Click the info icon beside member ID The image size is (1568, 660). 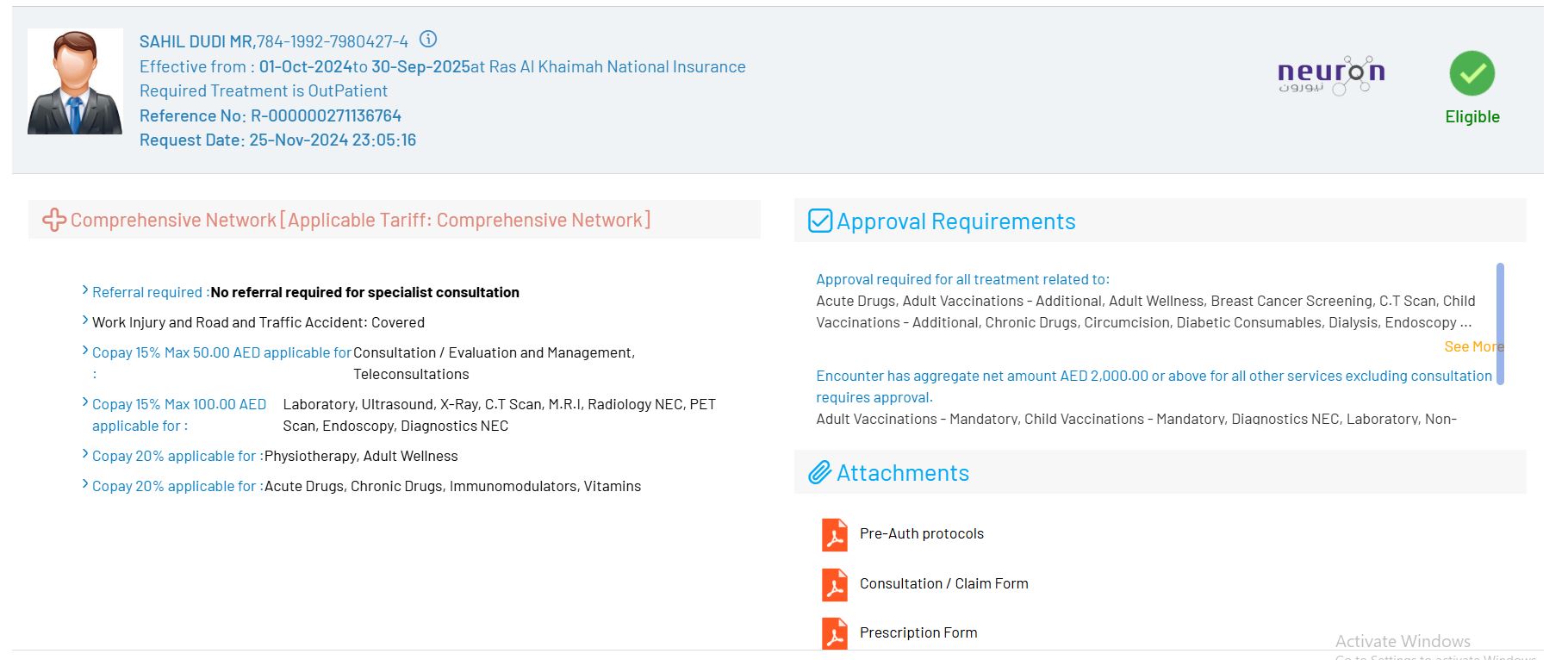[428, 40]
